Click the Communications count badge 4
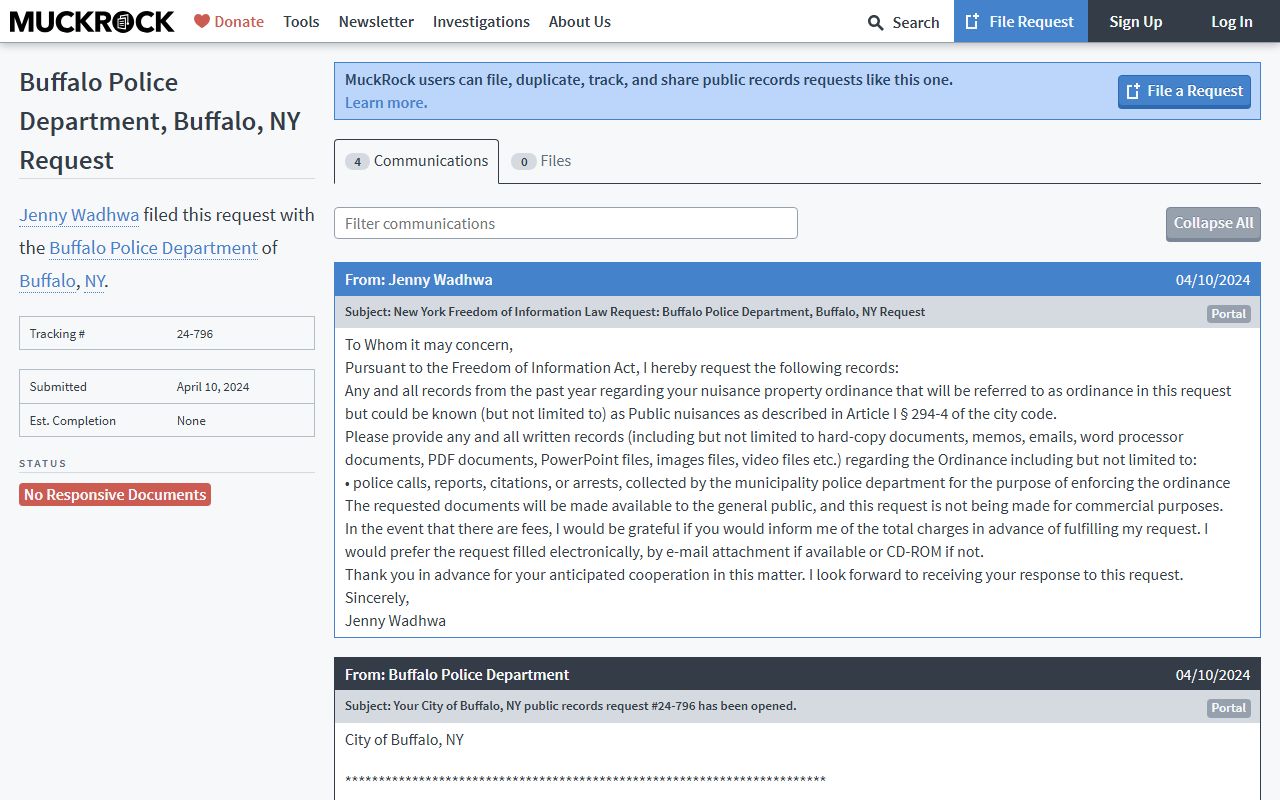Viewport: 1280px width, 800px height. pyautogui.click(x=357, y=161)
